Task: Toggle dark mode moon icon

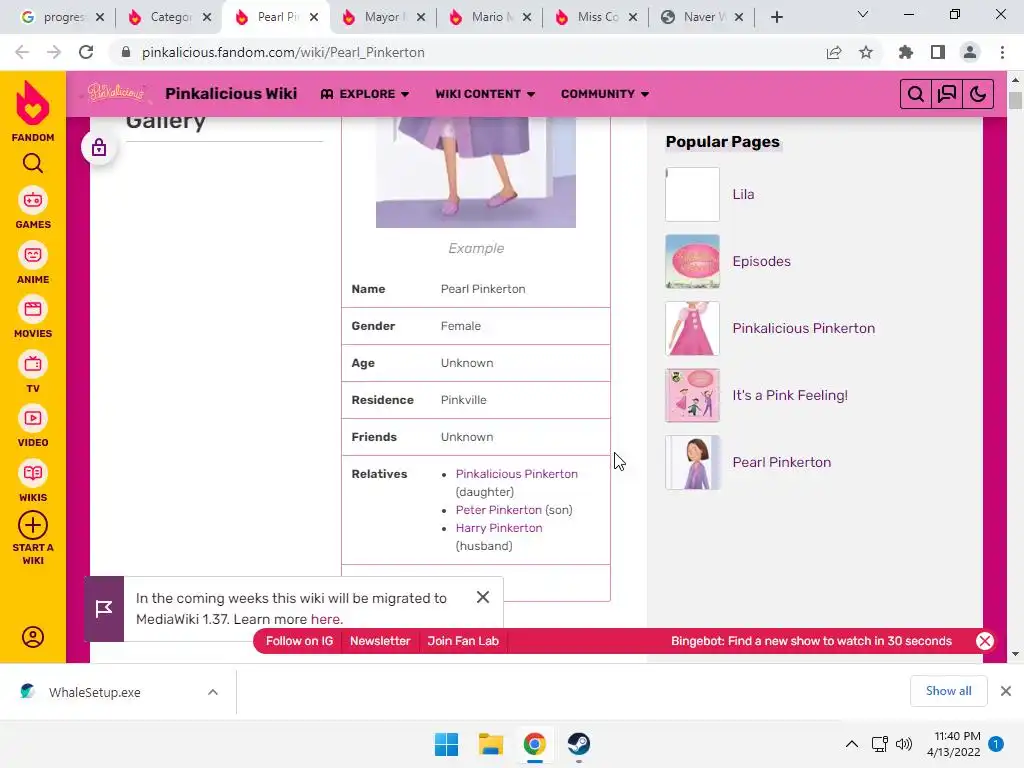Action: pos(978,94)
